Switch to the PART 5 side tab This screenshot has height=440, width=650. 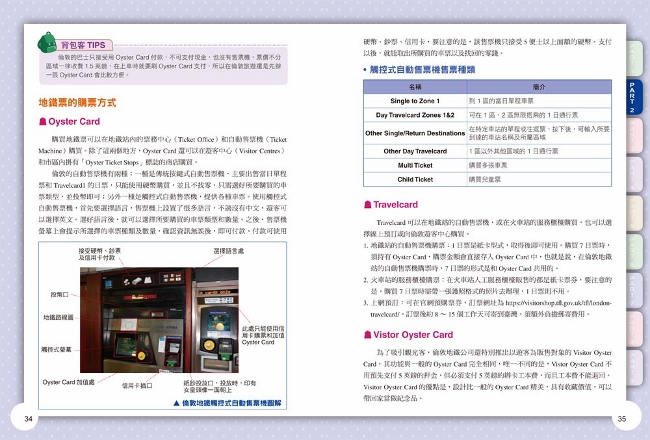tap(634, 213)
